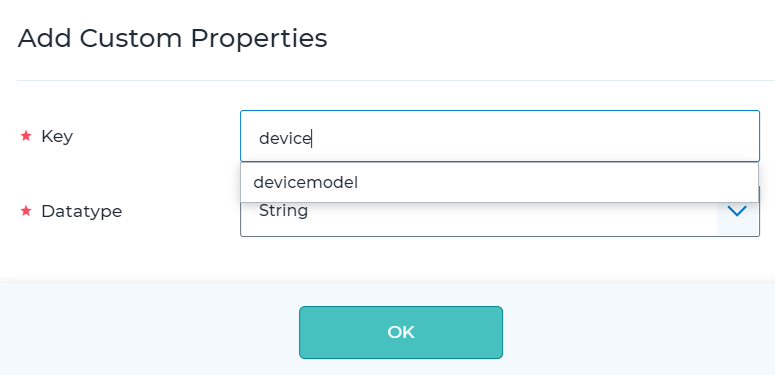Image resolution: width=775 pixels, height=375 pixels.
Task: Click empty space in the Key textbox
Action: point(534,136)
